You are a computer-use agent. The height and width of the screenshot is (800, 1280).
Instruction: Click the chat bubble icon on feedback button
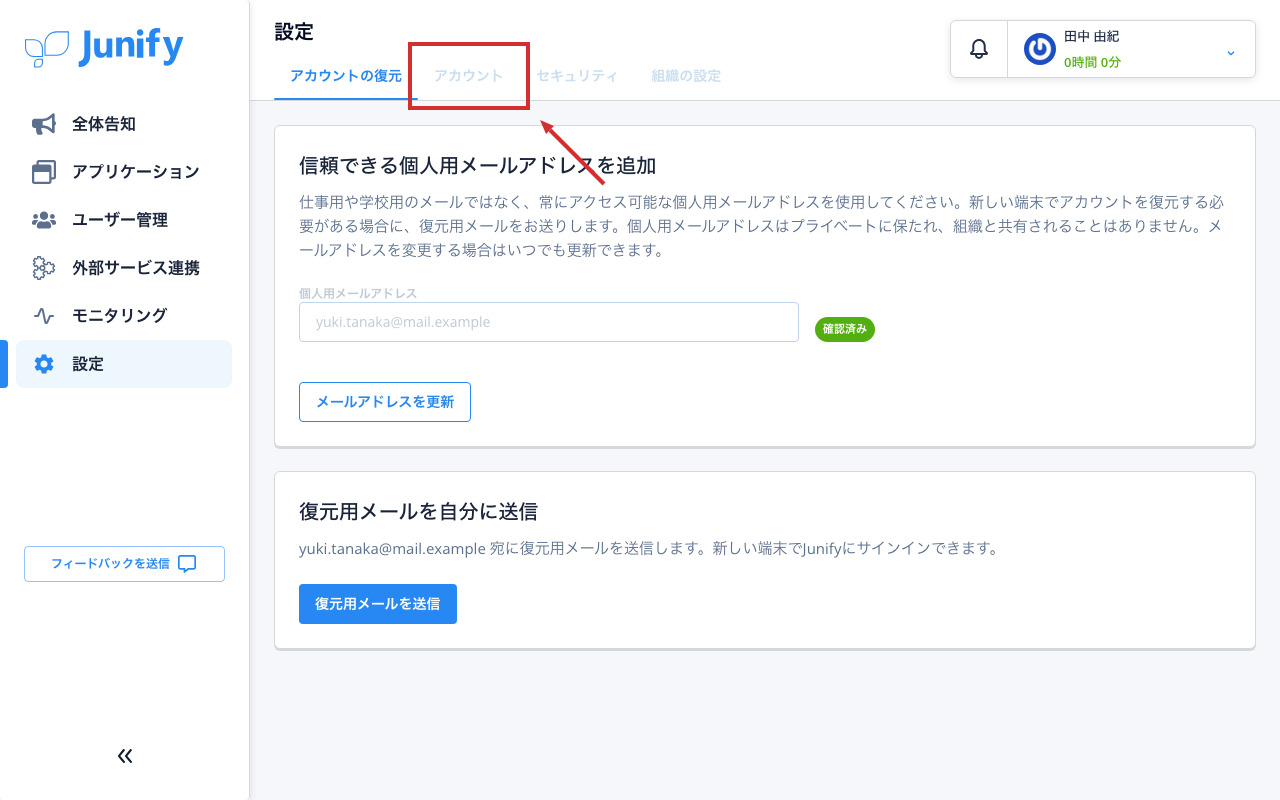(187, 564)
